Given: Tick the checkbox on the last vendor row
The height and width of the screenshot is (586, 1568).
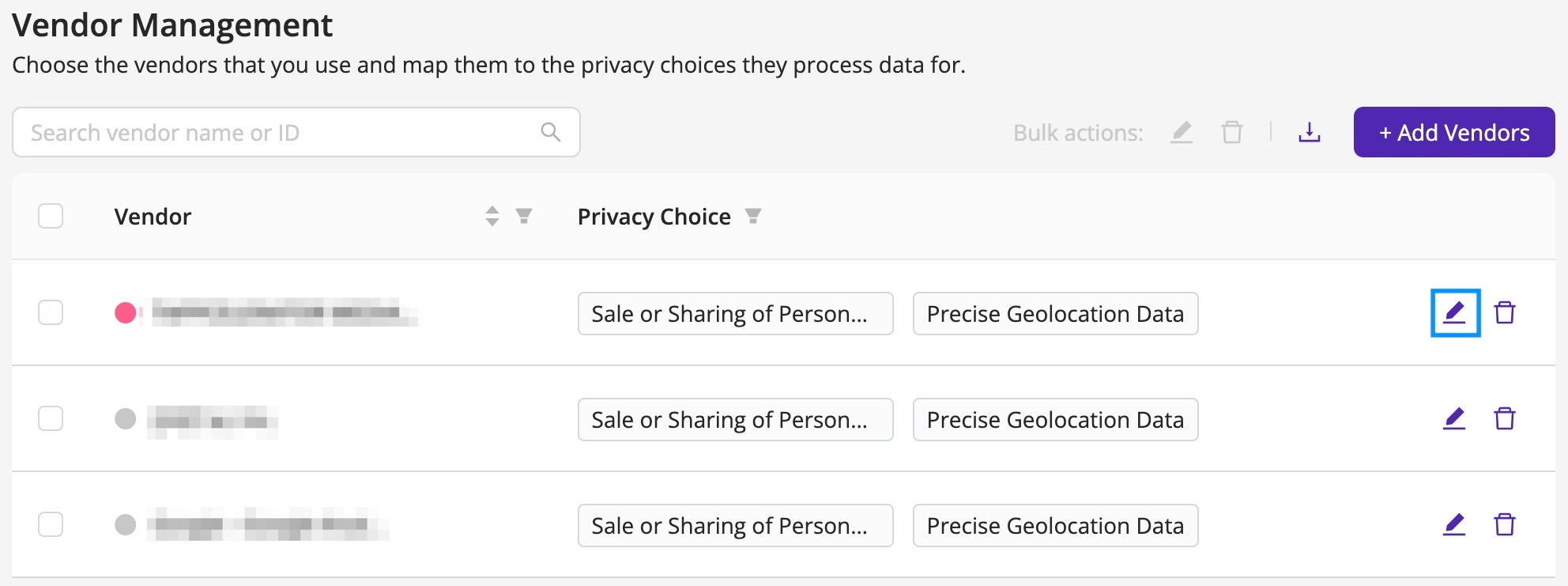Looking at the screenshot, I should tap(51, 524).
